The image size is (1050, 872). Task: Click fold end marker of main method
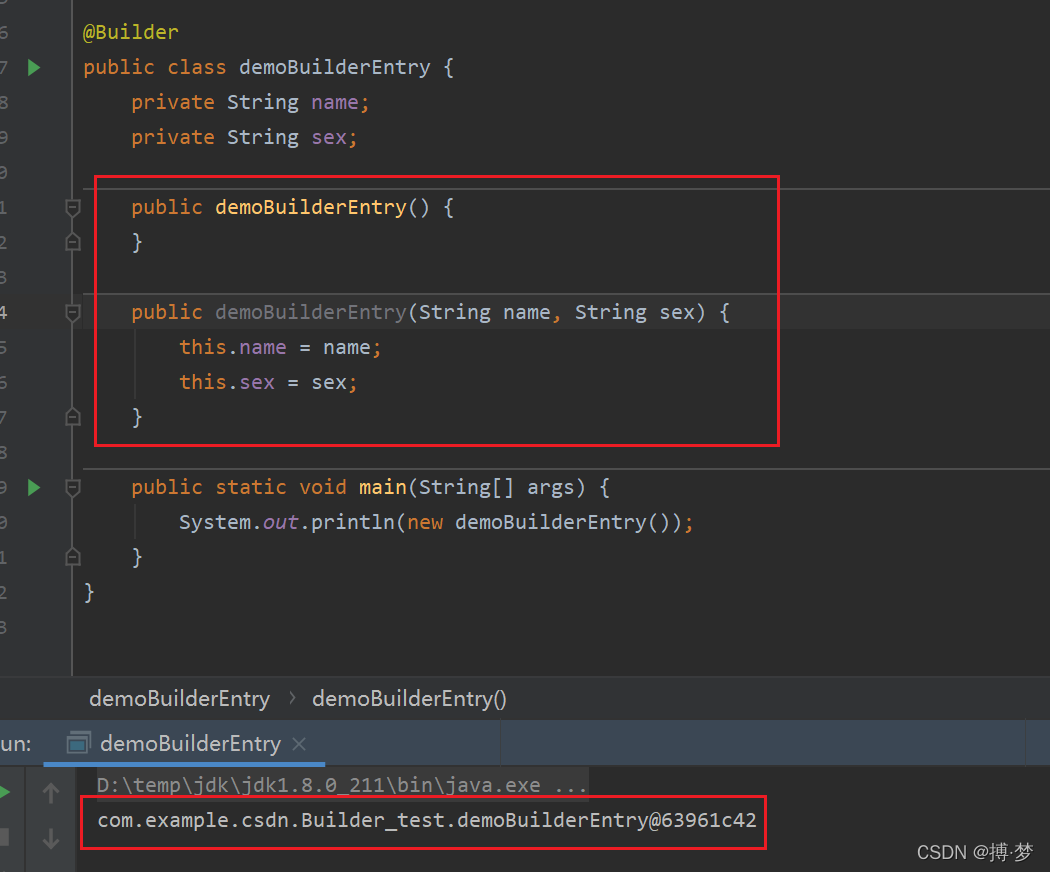pos(73,557)
